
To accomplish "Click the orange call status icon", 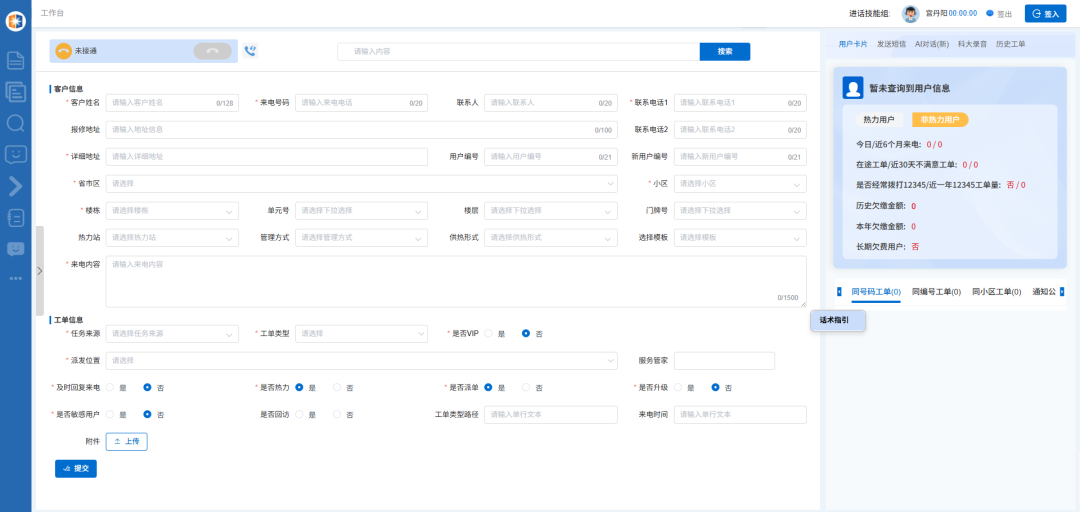I will click(x=64, y=51).
